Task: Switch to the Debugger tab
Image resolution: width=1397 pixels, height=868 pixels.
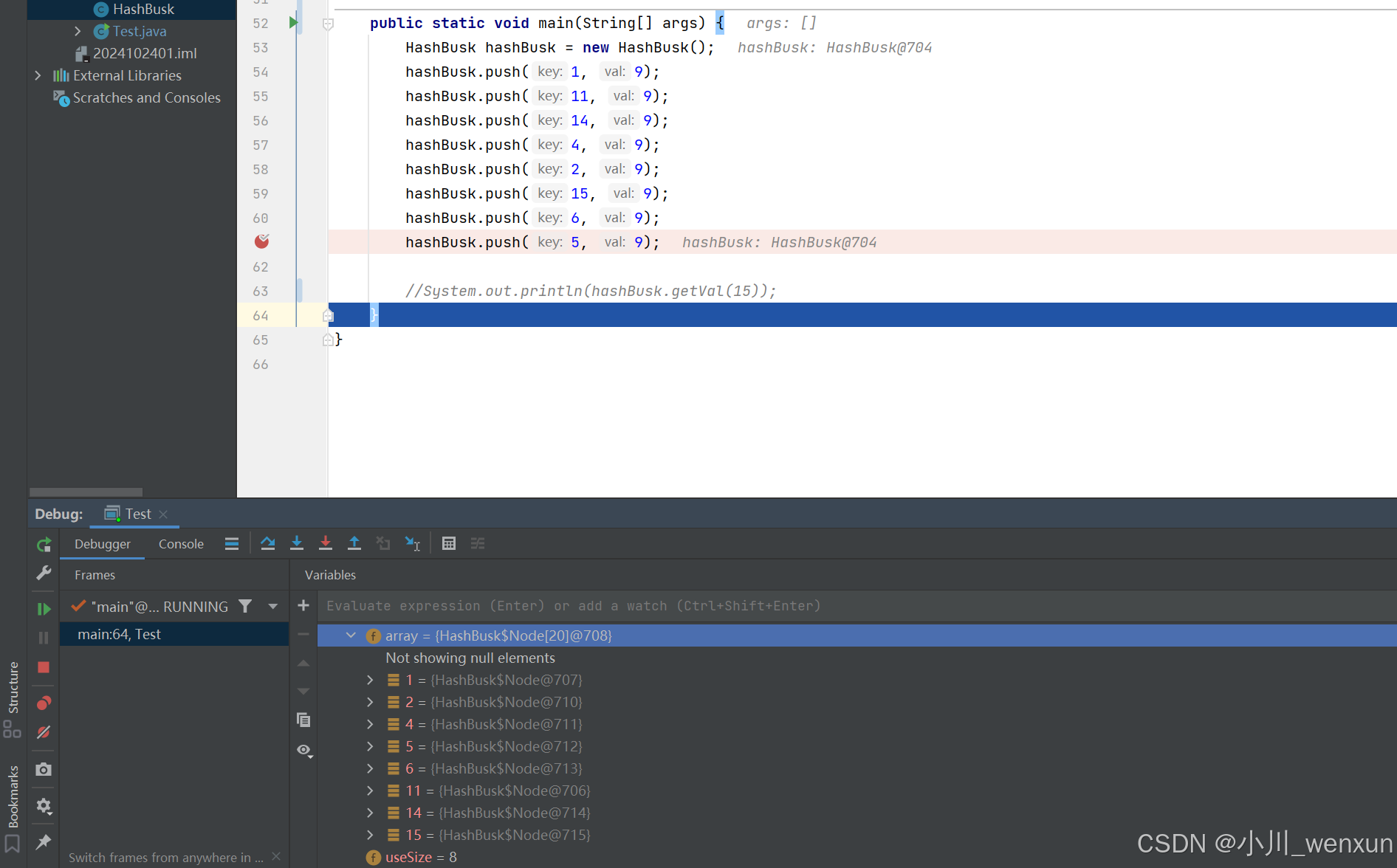Action: (x=103, y=544)
